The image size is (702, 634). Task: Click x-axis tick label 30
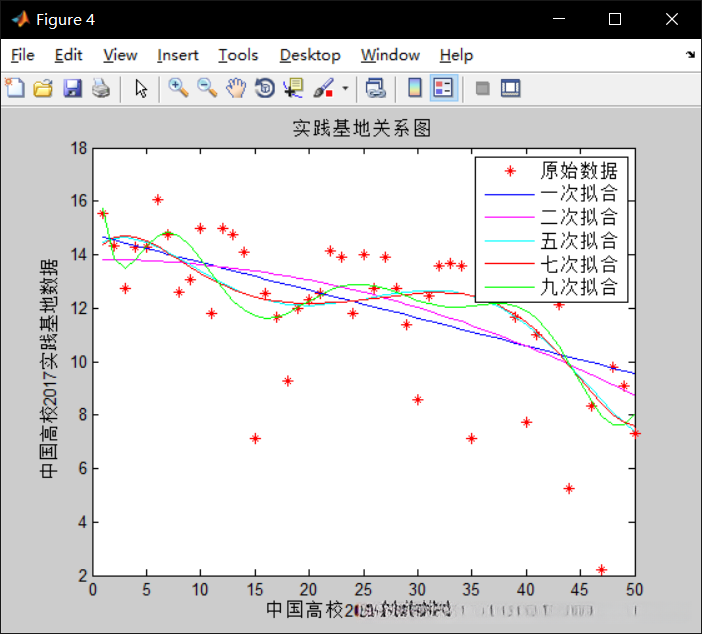(x=417, y=590)
